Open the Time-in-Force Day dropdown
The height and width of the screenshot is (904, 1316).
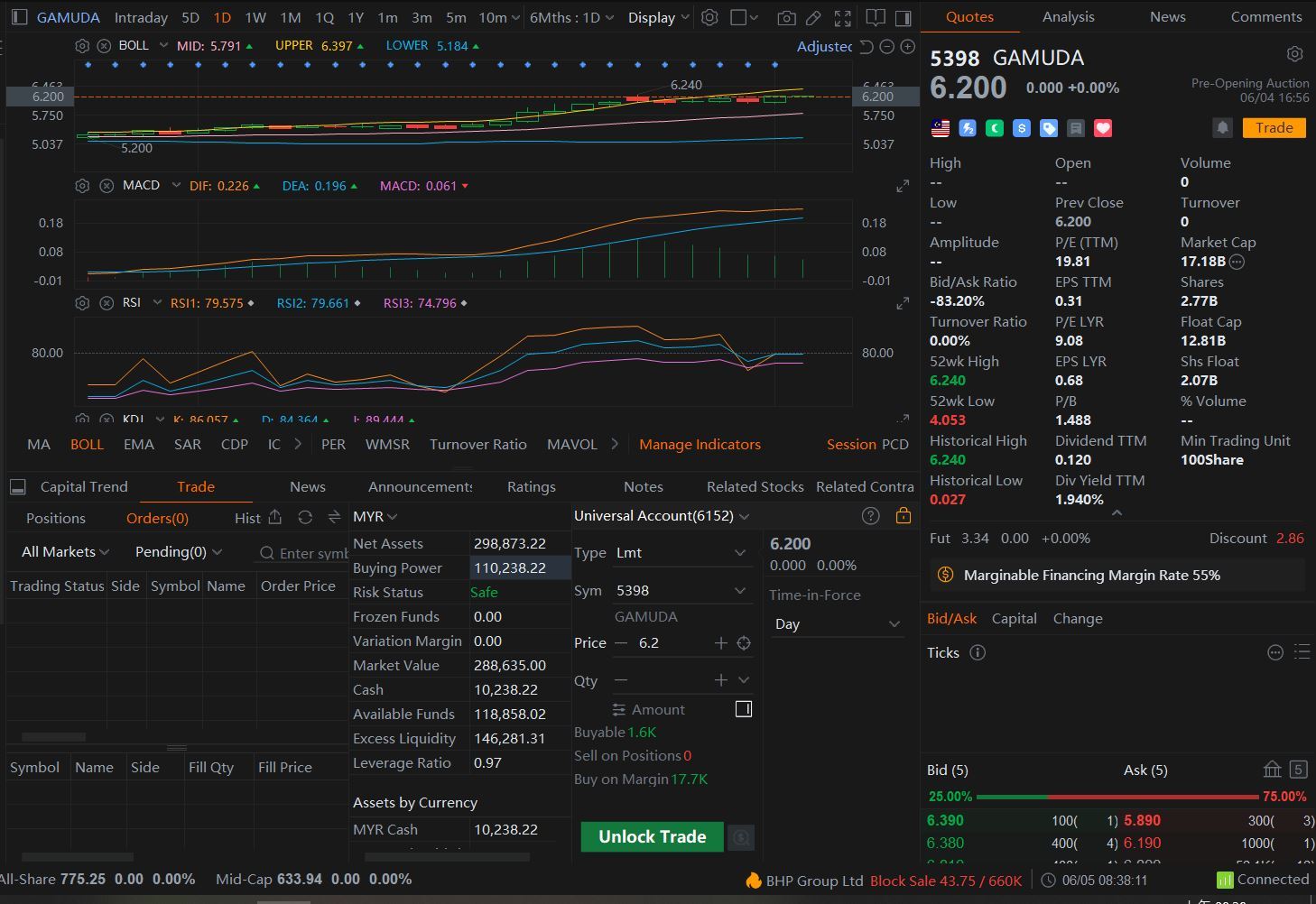(838, 623)
